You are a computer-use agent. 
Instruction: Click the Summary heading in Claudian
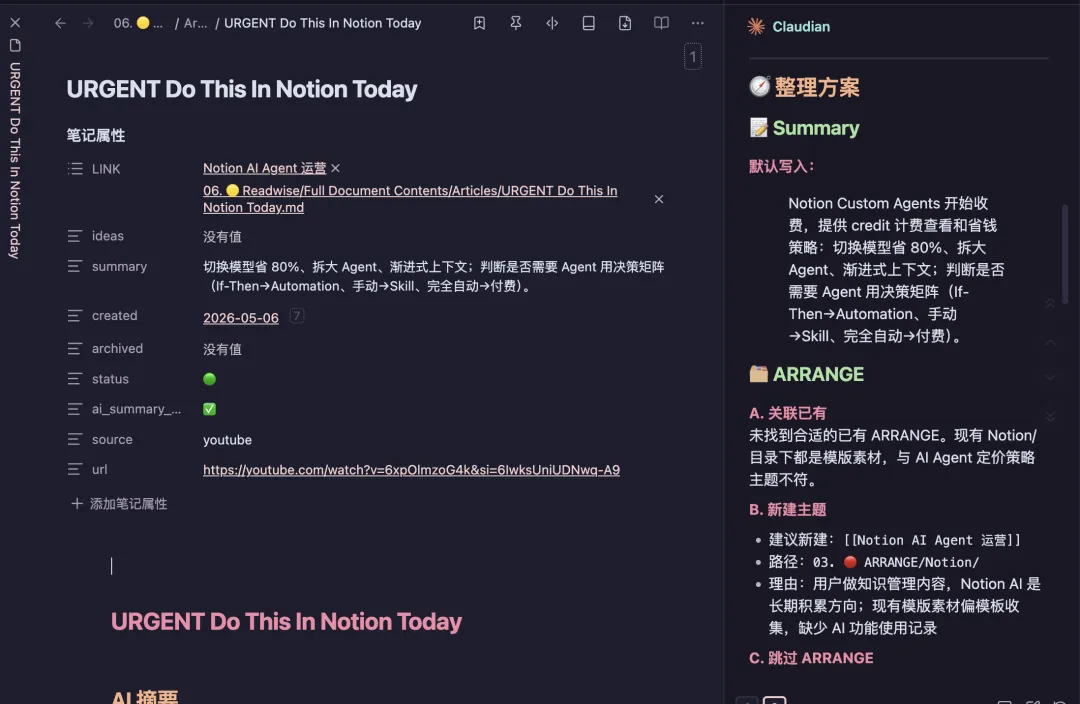coord(816,127)
